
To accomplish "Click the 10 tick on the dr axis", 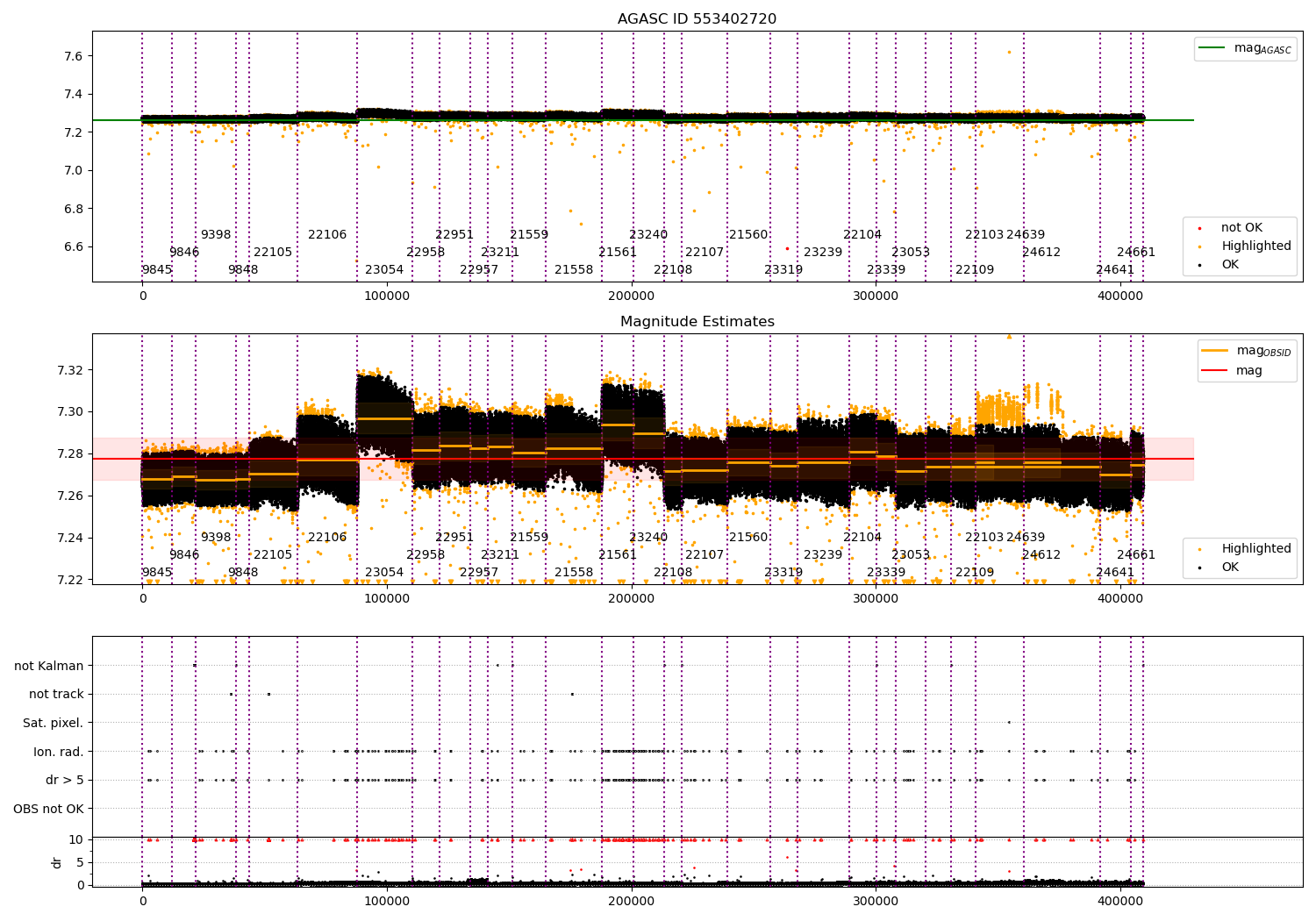I will [x=76, y=839].
